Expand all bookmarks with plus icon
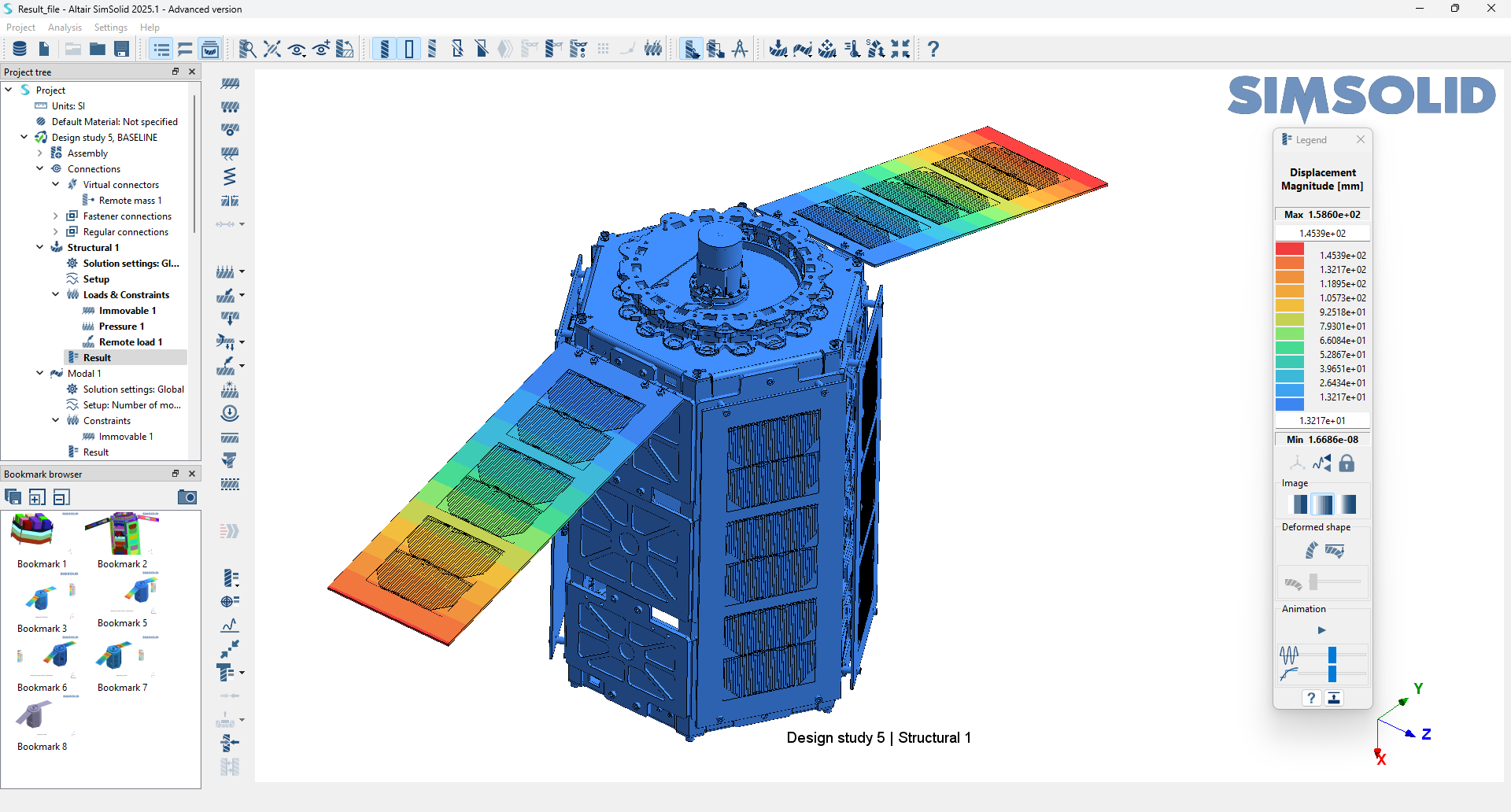Screen dimensions: 1511x812 [x=37, y=496]
